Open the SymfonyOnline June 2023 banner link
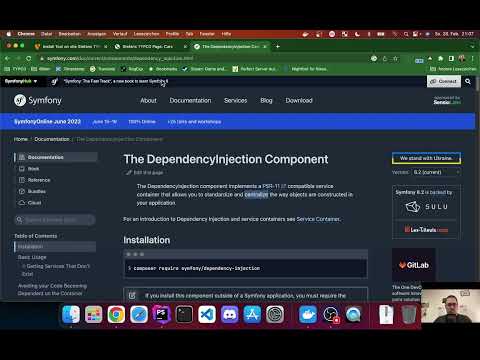Image resolution: width=480 pixels, height=360 pixels. click(x=47, y=121)
